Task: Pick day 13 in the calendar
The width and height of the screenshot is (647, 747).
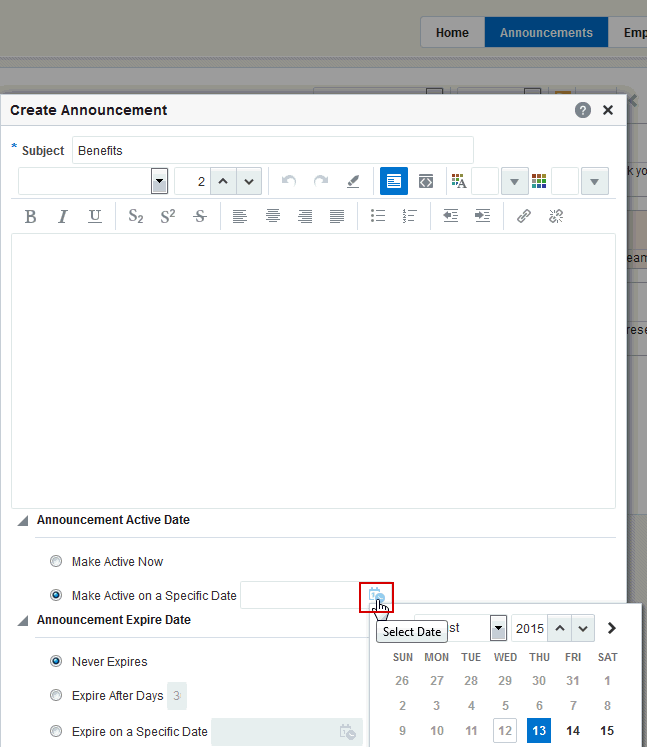Action: point(539,730)
